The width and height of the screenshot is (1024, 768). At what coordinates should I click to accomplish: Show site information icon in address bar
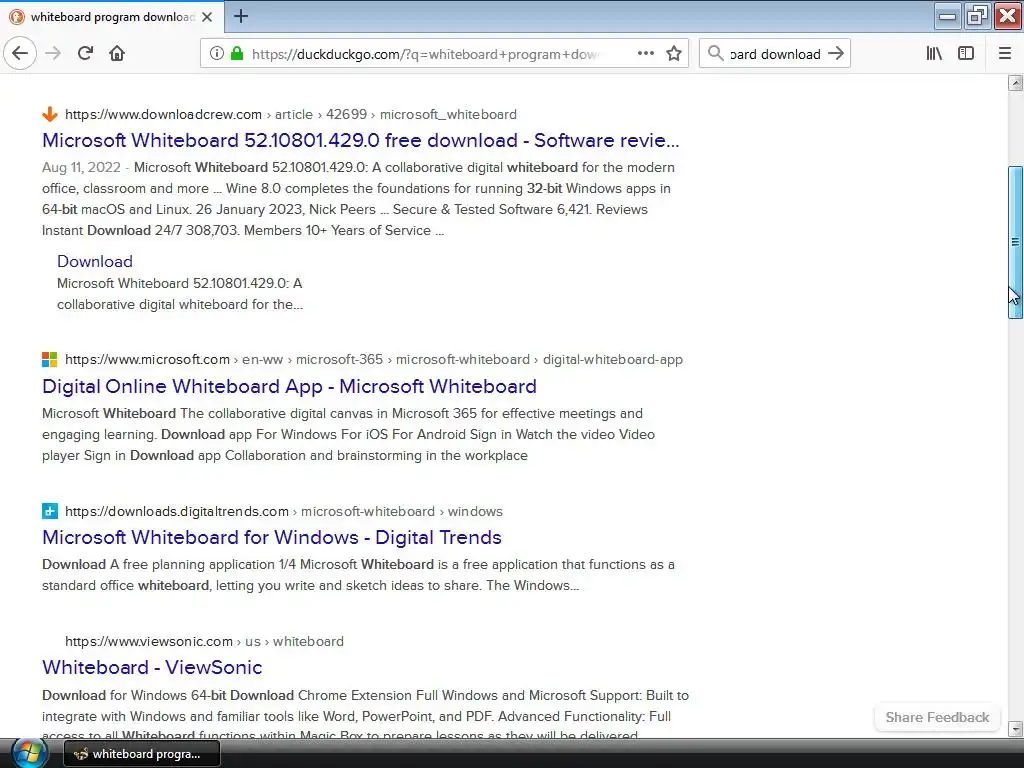coord(217,54)
